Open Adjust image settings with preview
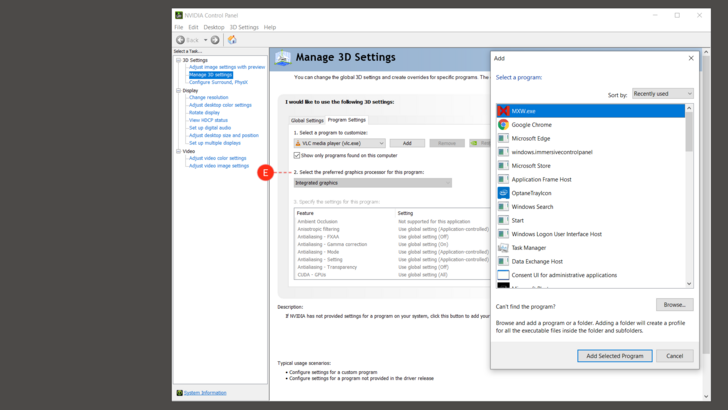The width and height of the screenshot is (728, 410). (227, 67)
